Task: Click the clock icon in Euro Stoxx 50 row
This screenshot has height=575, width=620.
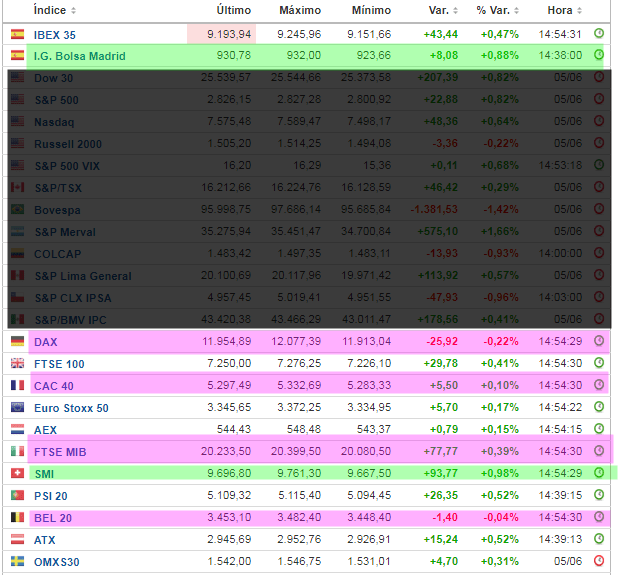Action: pos(599,407)
